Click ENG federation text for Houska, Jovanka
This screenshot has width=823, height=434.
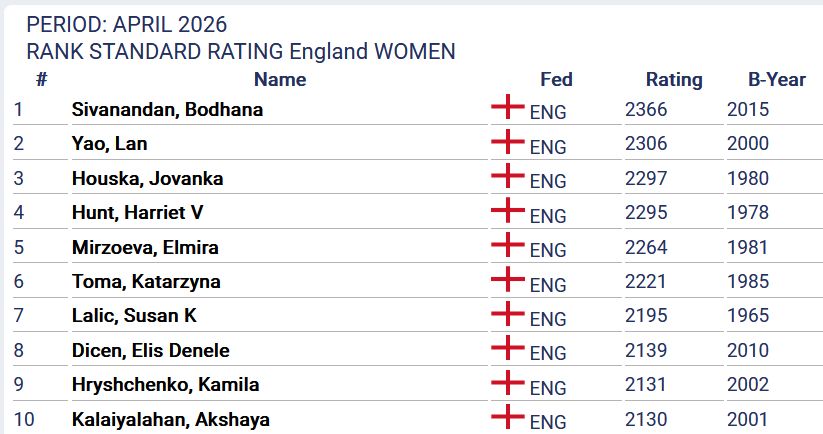point(547,181)
